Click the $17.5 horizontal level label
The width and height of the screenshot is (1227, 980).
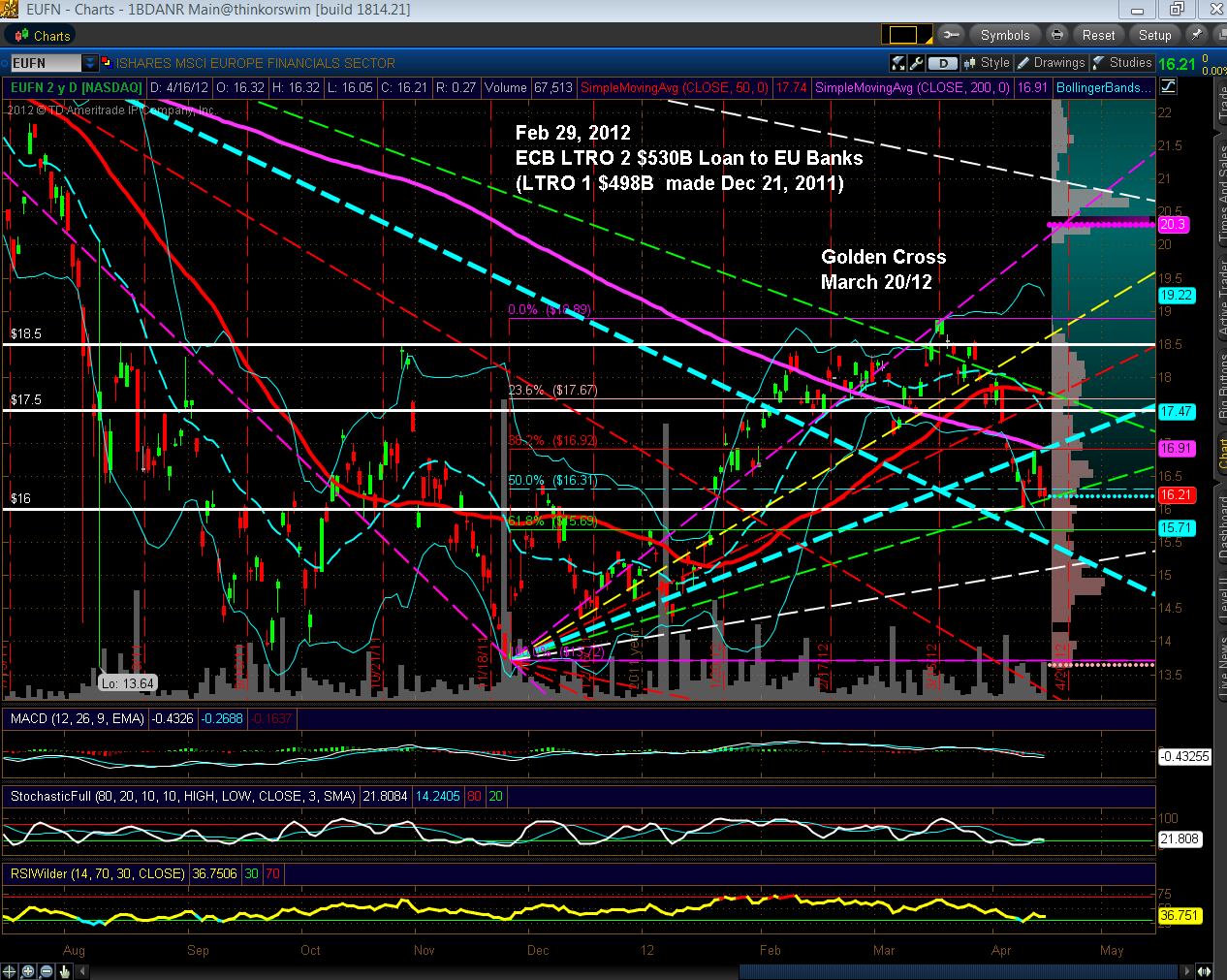coord(26,399)
